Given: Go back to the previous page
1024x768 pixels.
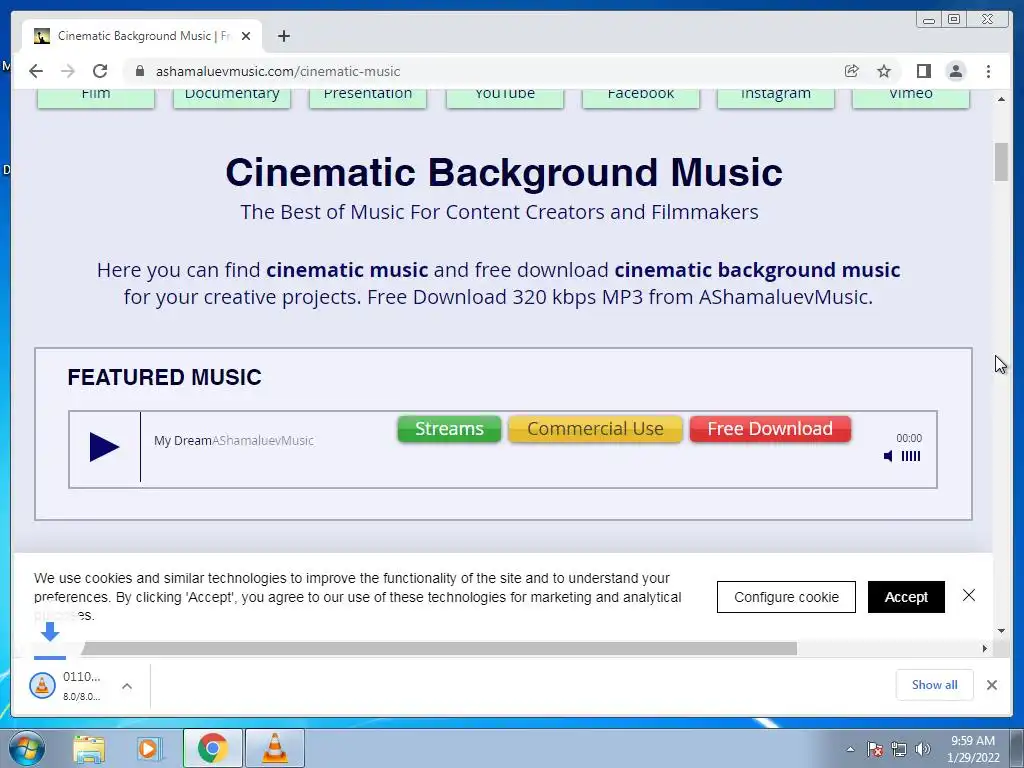Looking at the screenshot, I should (x=36, y=71).
